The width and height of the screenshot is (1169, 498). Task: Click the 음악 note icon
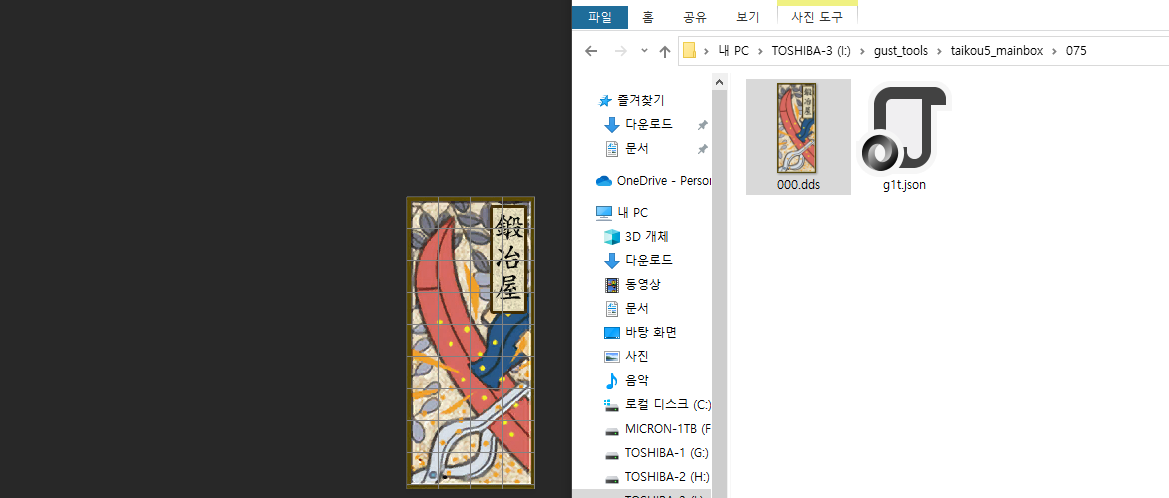(611, 380)
